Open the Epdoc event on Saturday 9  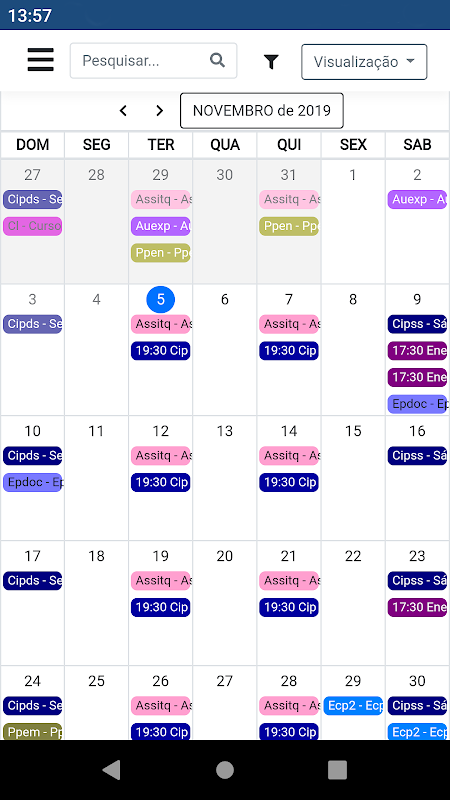coord(417,404)
